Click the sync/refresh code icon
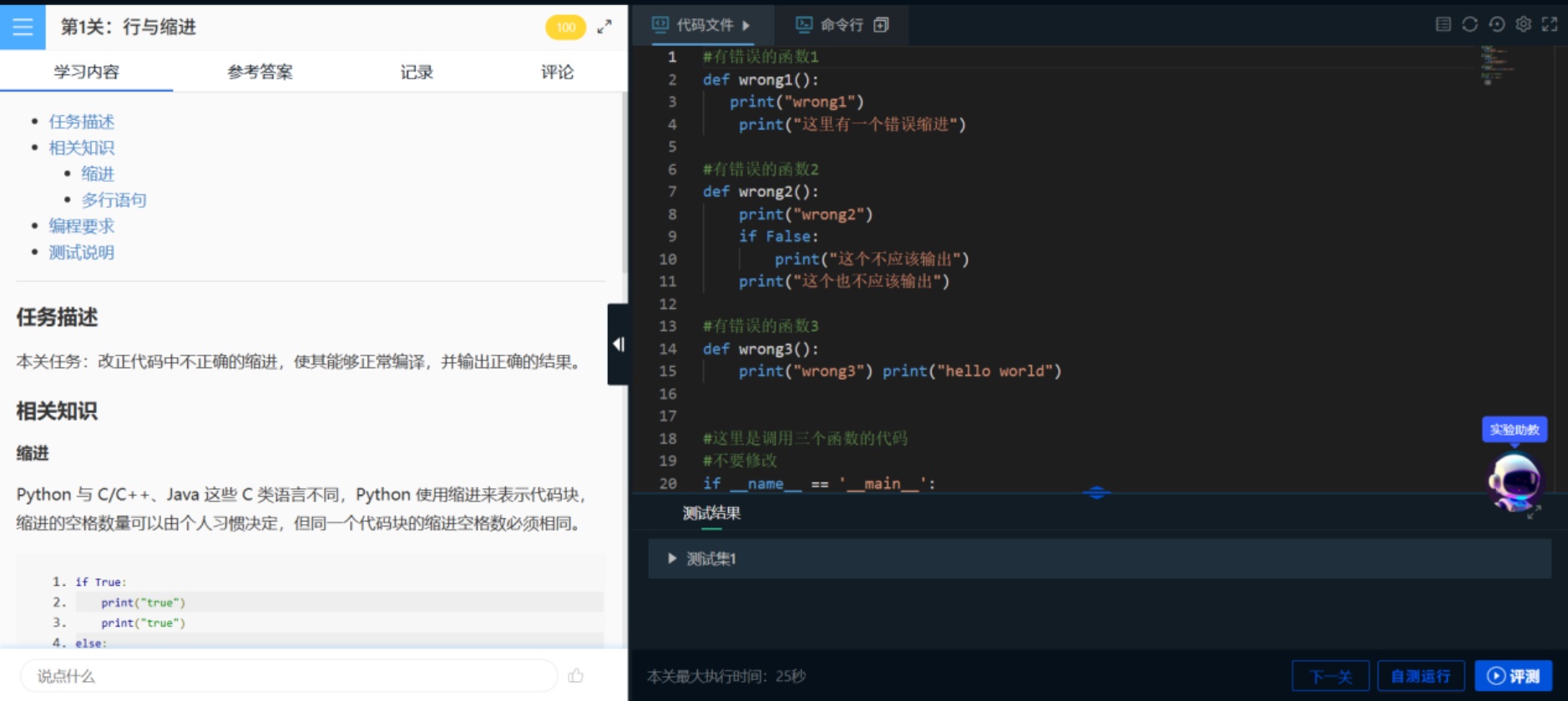Image resolution: width=1568 pixels, height=701 pixels. click(x=1469, y=24)
